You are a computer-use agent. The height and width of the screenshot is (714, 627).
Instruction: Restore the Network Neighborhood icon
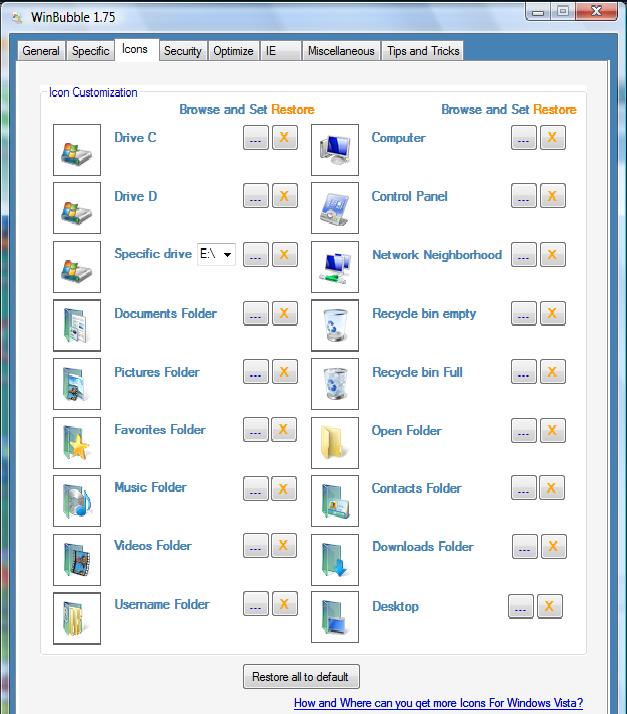(x=553, y=254)
